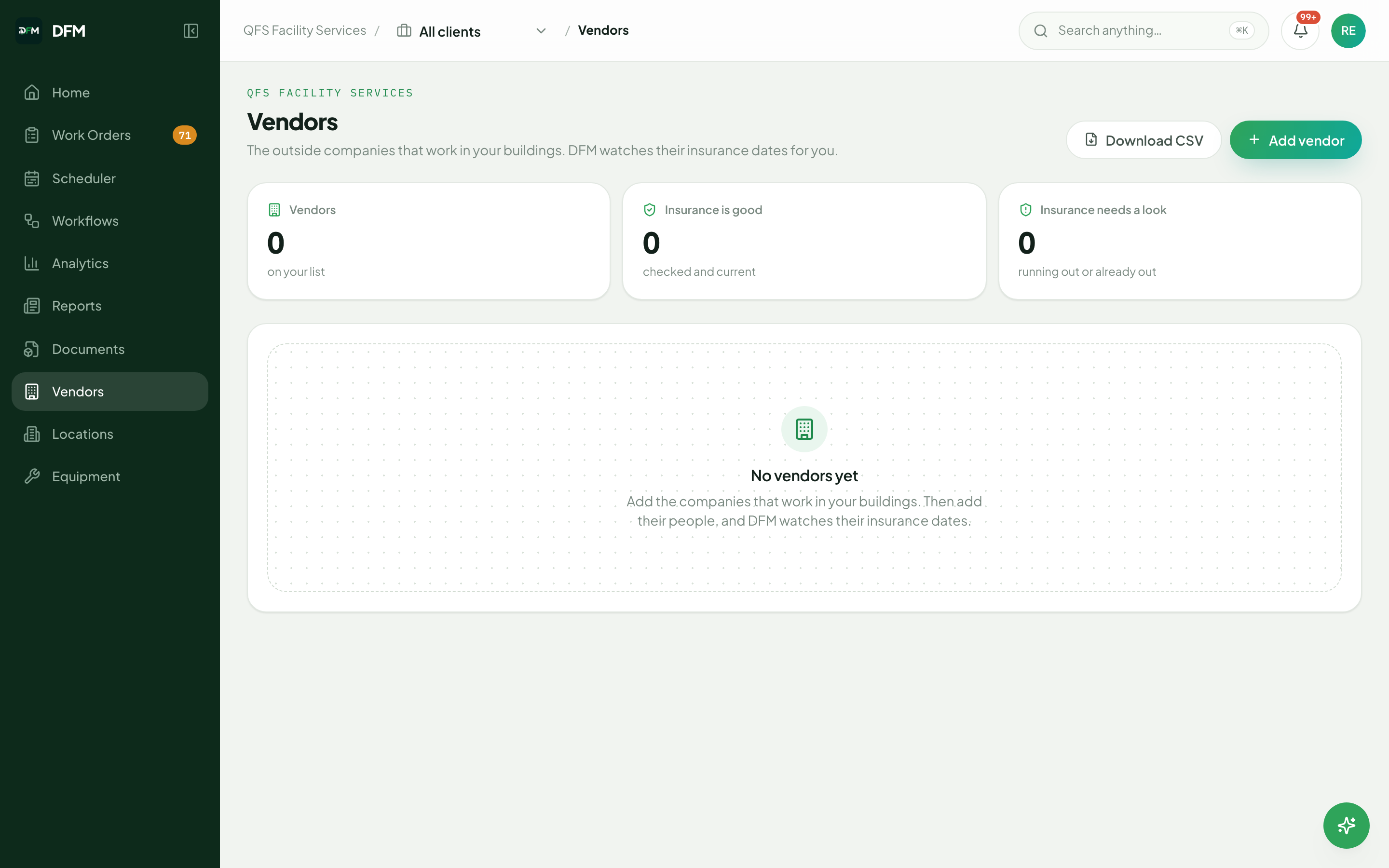
Task: Click the RE user avatar
Action: pyautogui.click(x=1348, y=30)
